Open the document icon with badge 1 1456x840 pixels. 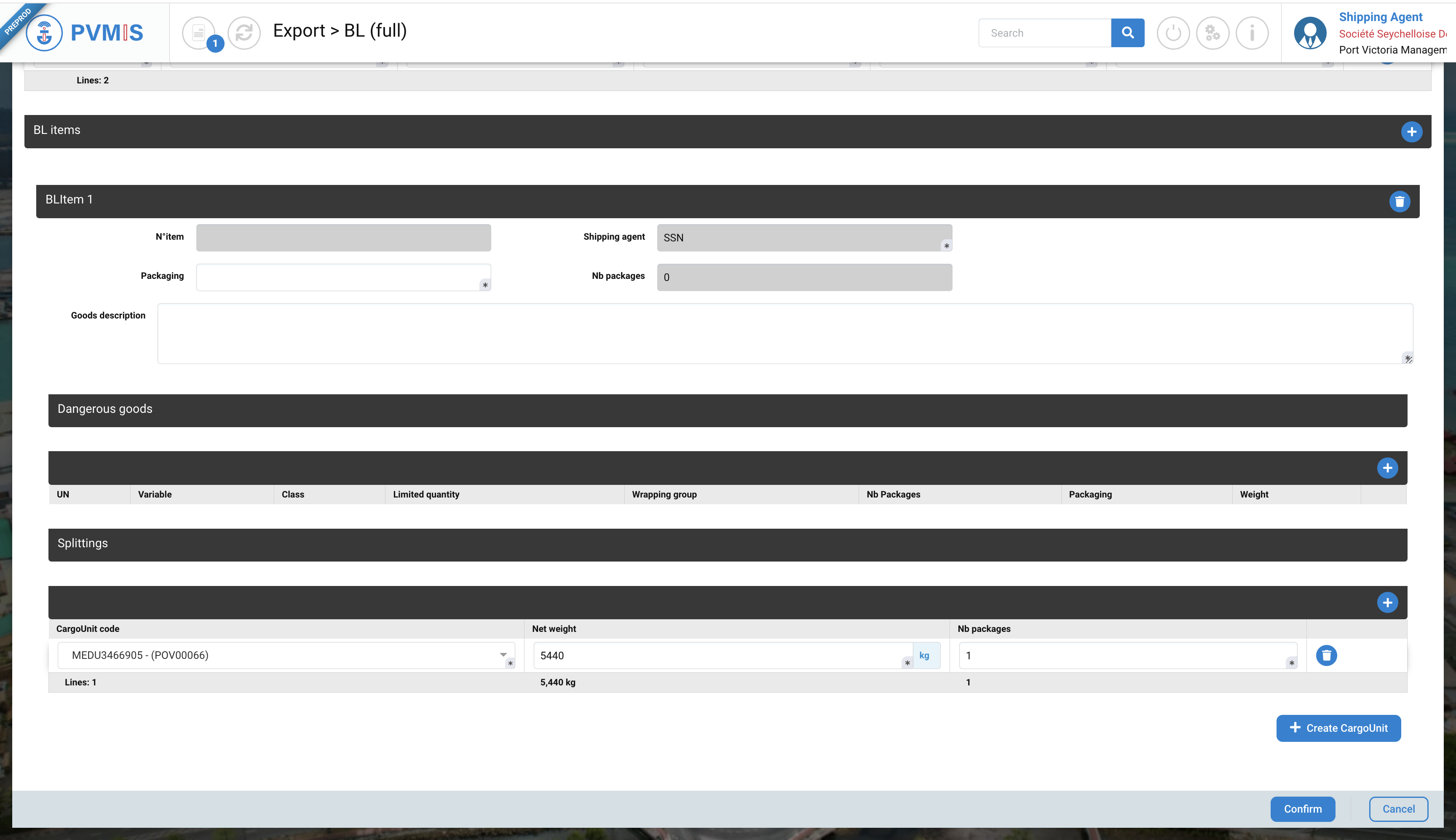[198, 33]
